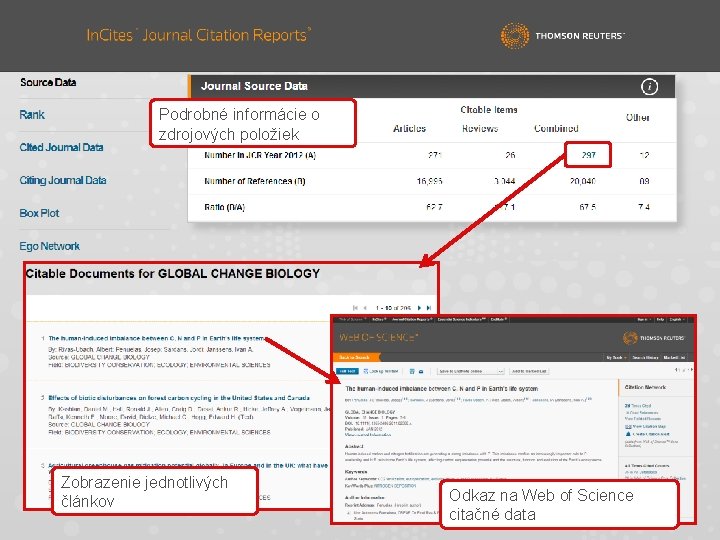This screenshot has width=720, height=540.
Task: Open the Rank sidebar section
Action: coord(32,114)
